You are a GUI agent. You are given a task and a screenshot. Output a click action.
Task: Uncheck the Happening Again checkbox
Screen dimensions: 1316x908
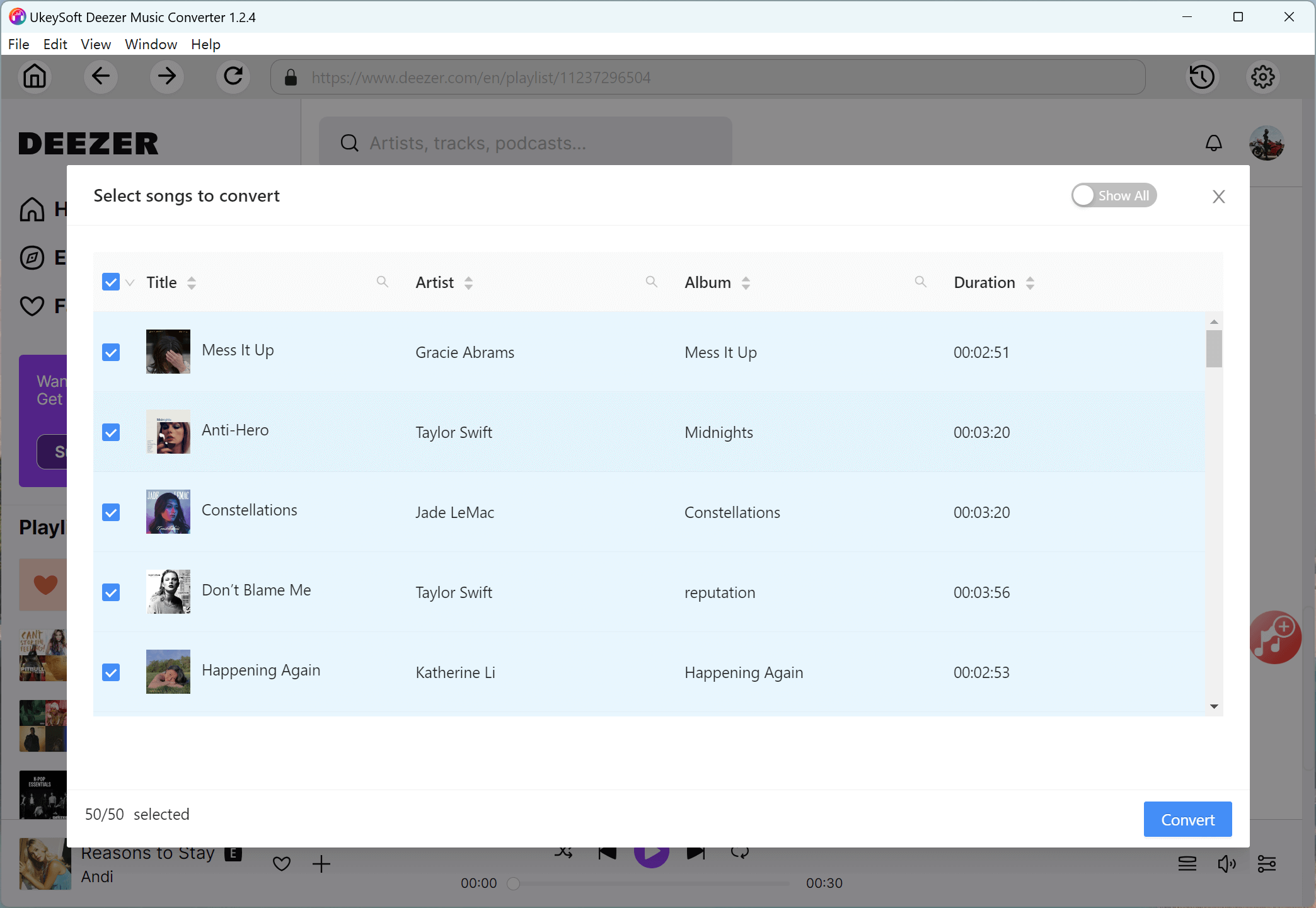point(111,672)
